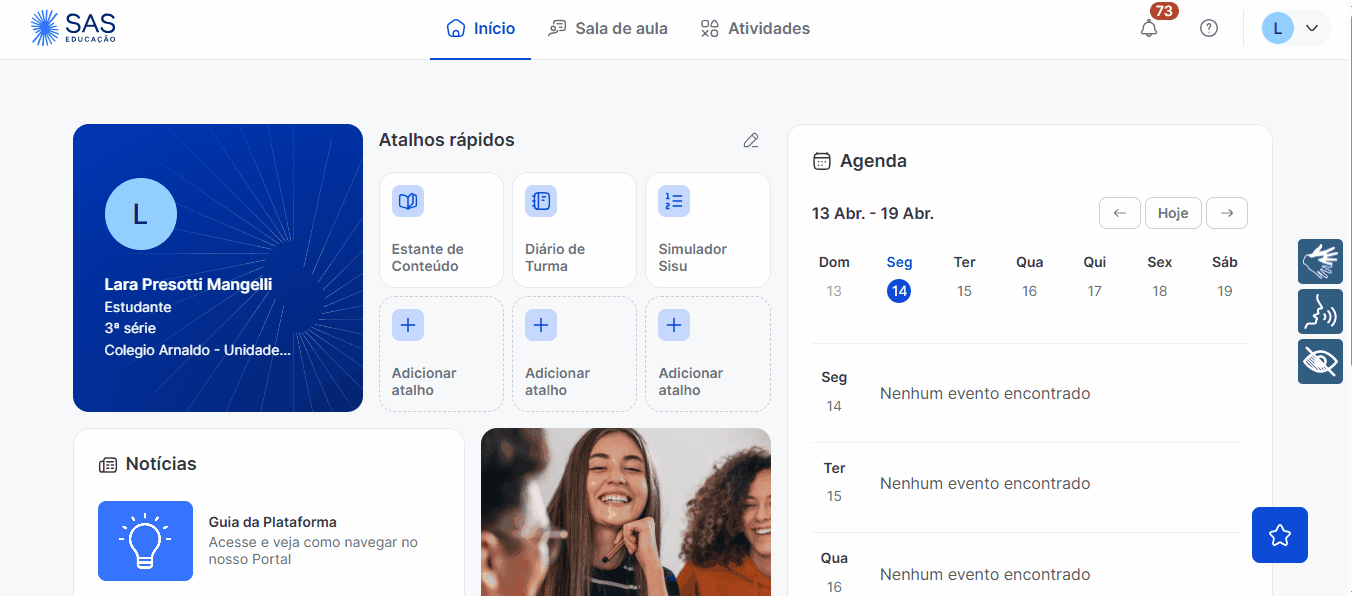
Task: Click the Hoje button in Agenda
Action: (1173, 213)
